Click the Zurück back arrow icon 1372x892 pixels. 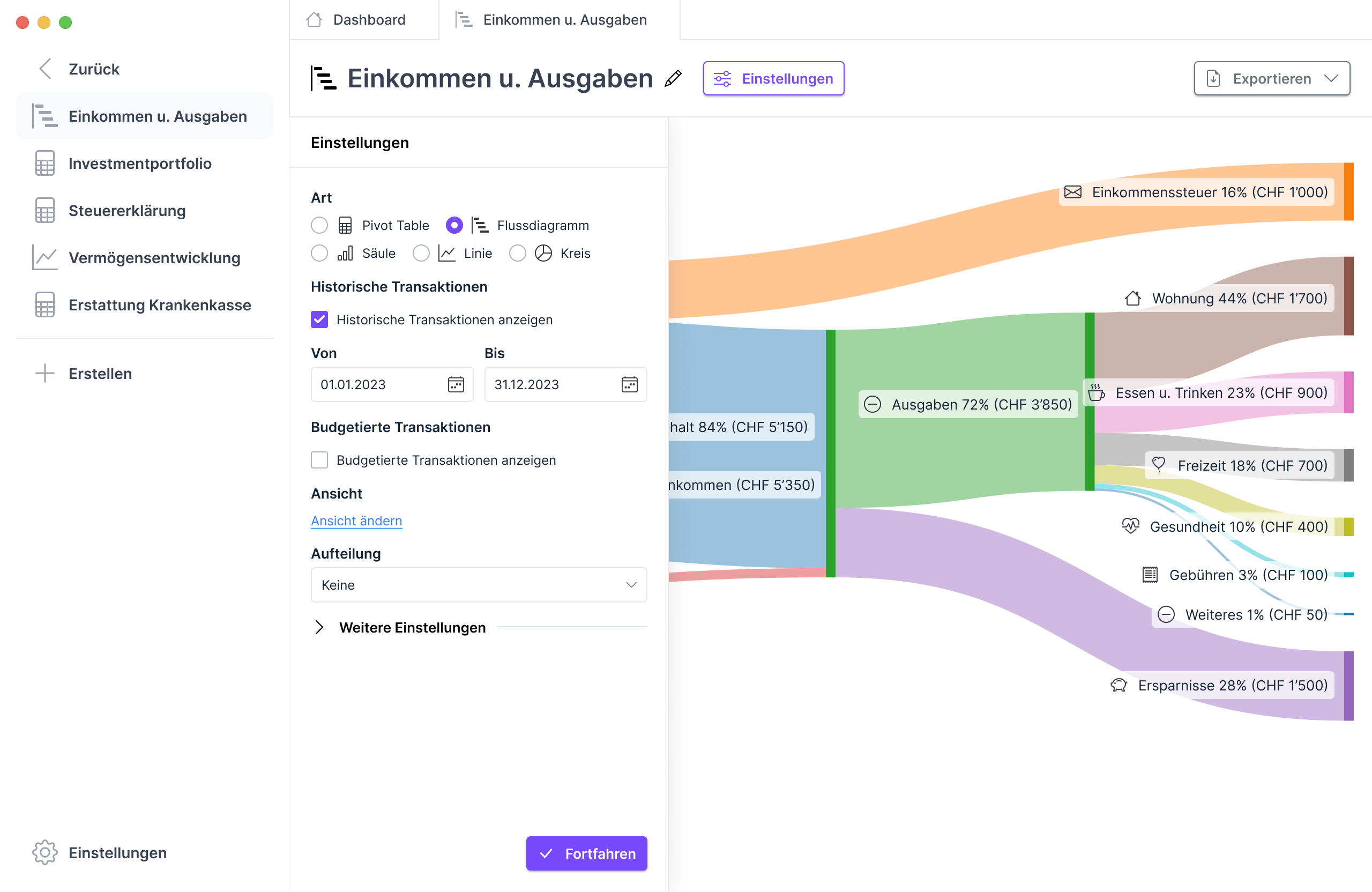pyautogui.click(x=45, y=69)
